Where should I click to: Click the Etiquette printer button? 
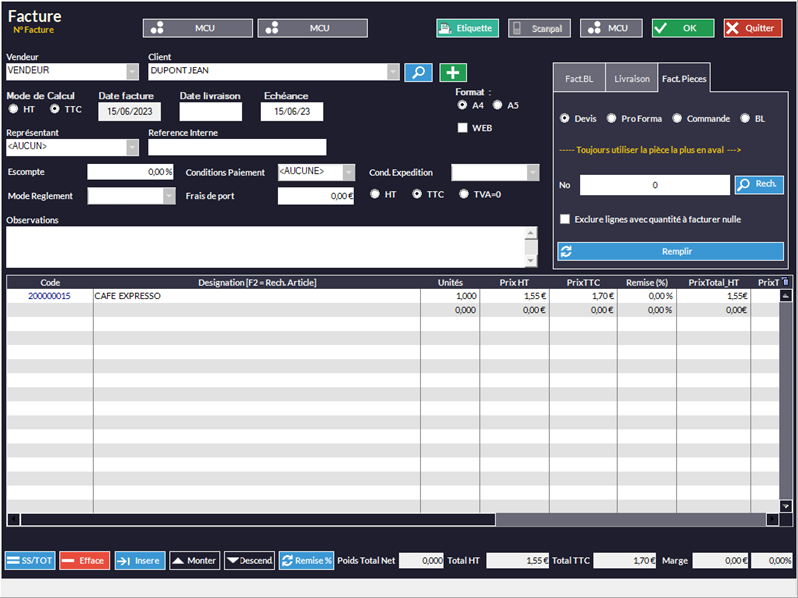coord(467,28)
